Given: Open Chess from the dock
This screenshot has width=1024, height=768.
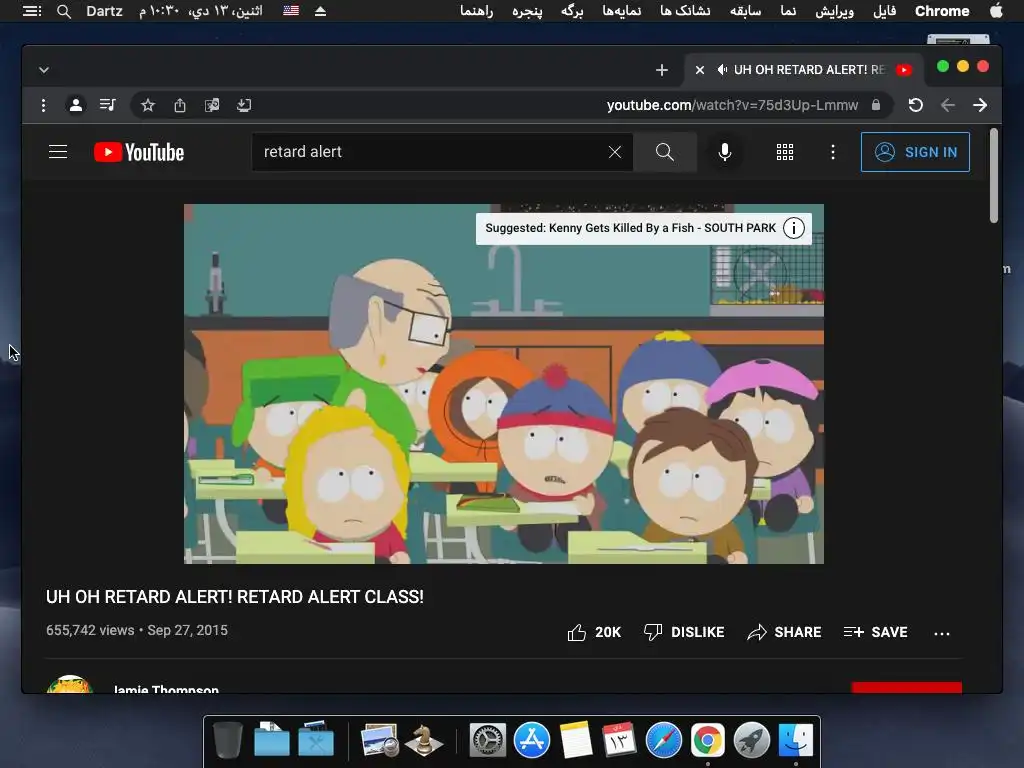Looking at the screenshot, I should tap(424, 740).
